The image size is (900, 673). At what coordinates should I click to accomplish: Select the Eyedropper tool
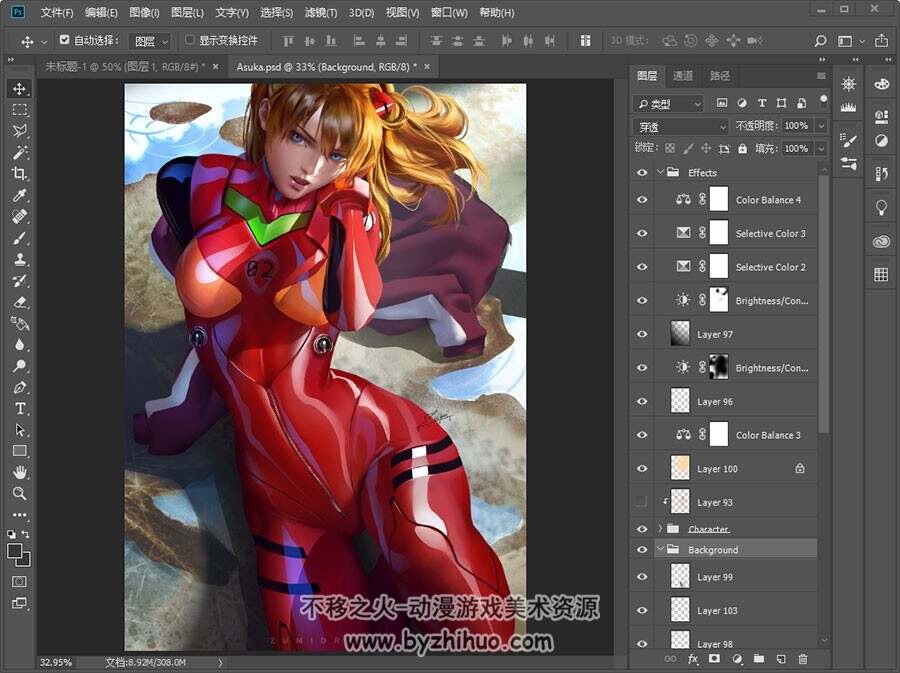click(20, 196)
